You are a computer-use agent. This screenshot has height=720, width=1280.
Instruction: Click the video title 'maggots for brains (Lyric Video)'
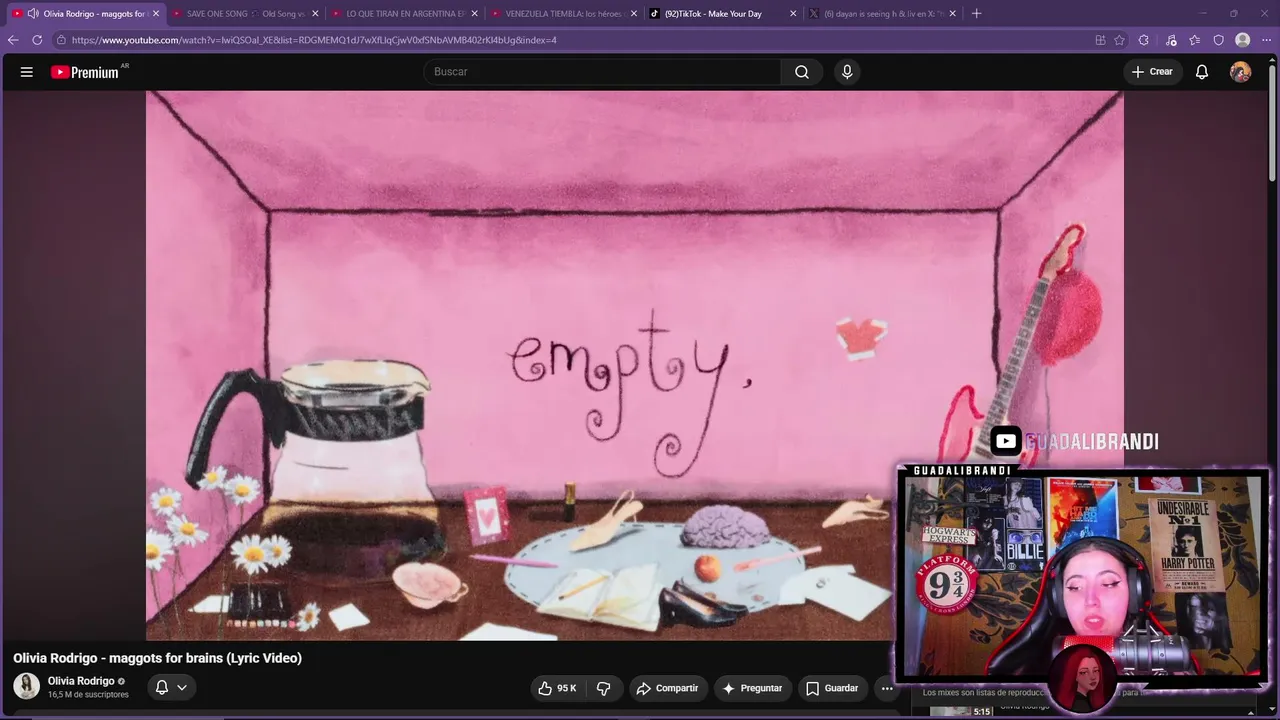(157, 658)
